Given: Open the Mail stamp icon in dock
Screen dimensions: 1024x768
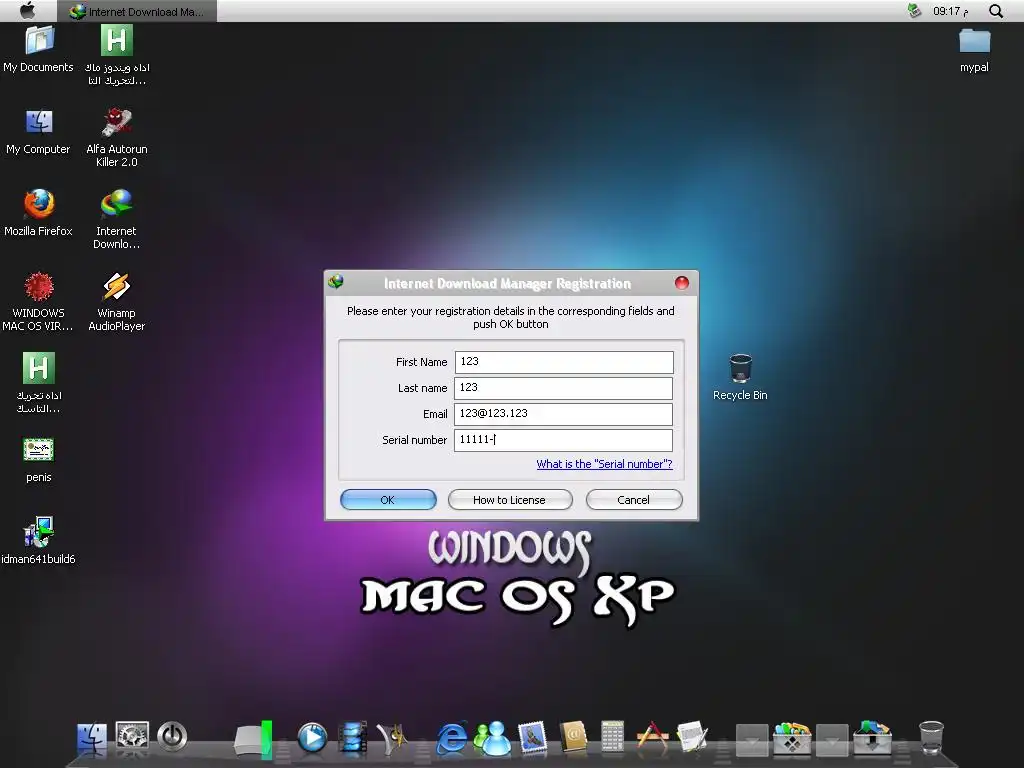Looking at the screenshot, I should (532, 738).
